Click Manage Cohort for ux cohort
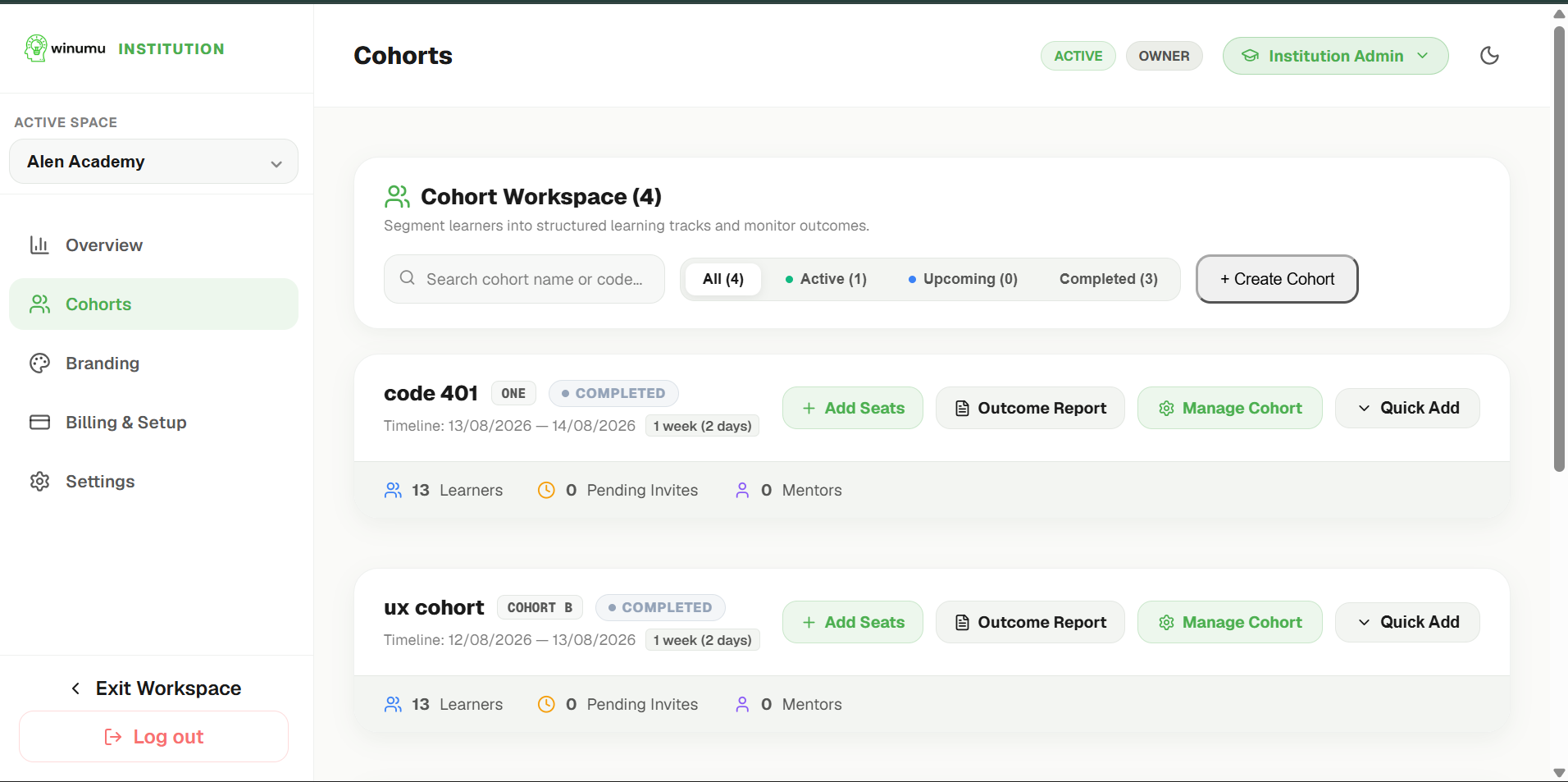This screenshot has width=1568, height=782. tap(1229, 622)
